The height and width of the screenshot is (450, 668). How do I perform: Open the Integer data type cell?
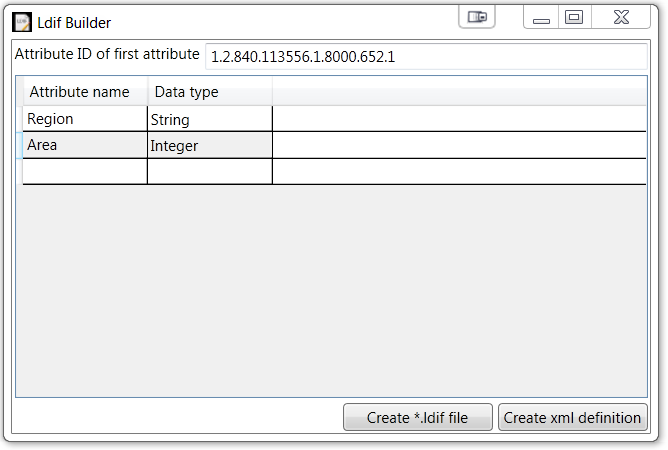coord(209,145)
